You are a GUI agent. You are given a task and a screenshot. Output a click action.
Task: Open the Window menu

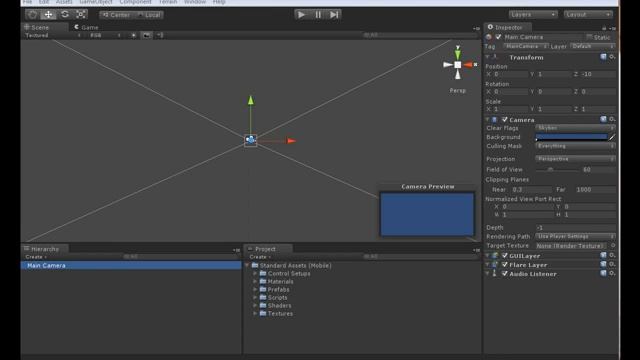pyautogui.click(x=195, y=2)
